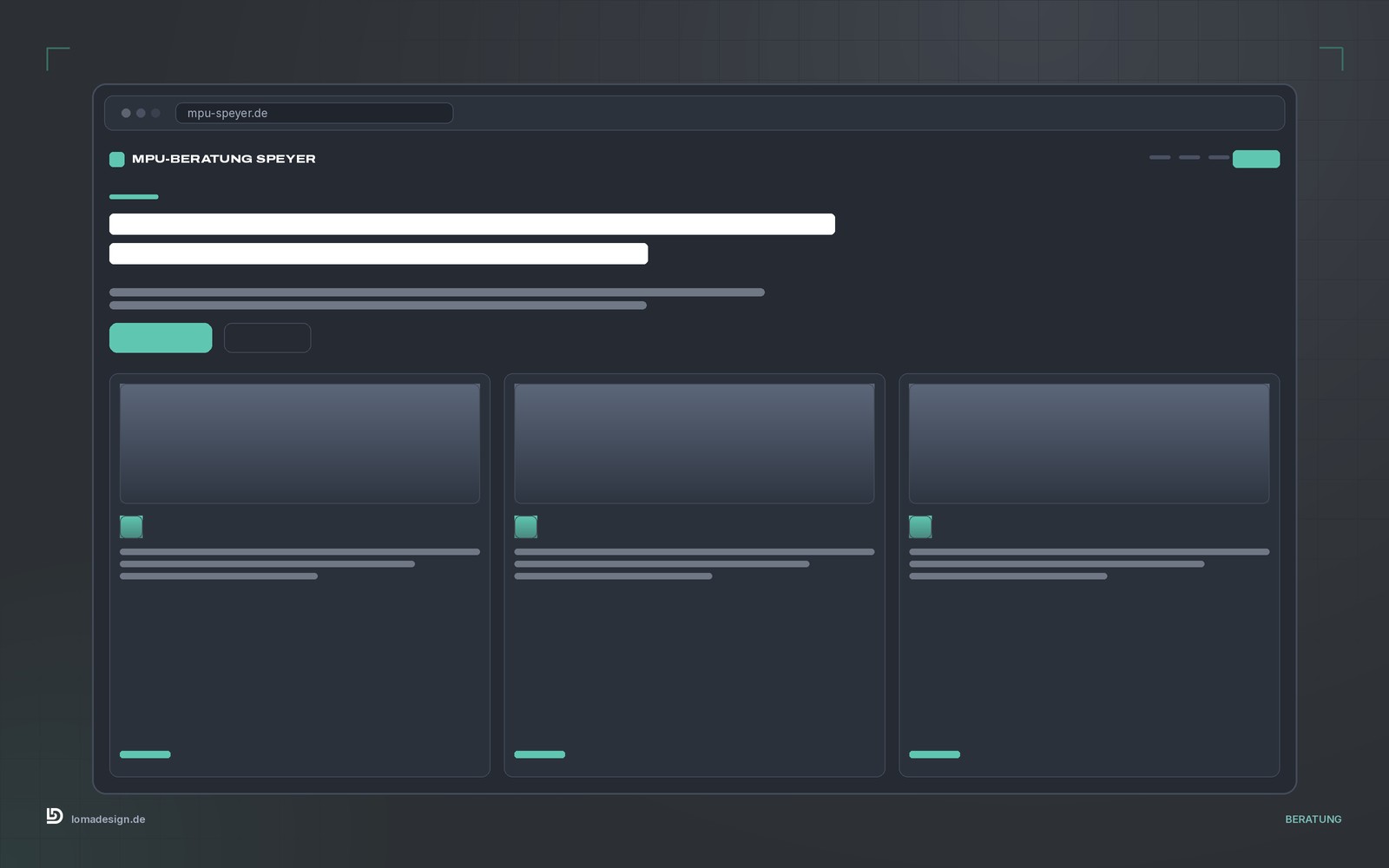Select the teal icon in the right card
Viewport: 1389px width, 868px height.
point(920,527)
